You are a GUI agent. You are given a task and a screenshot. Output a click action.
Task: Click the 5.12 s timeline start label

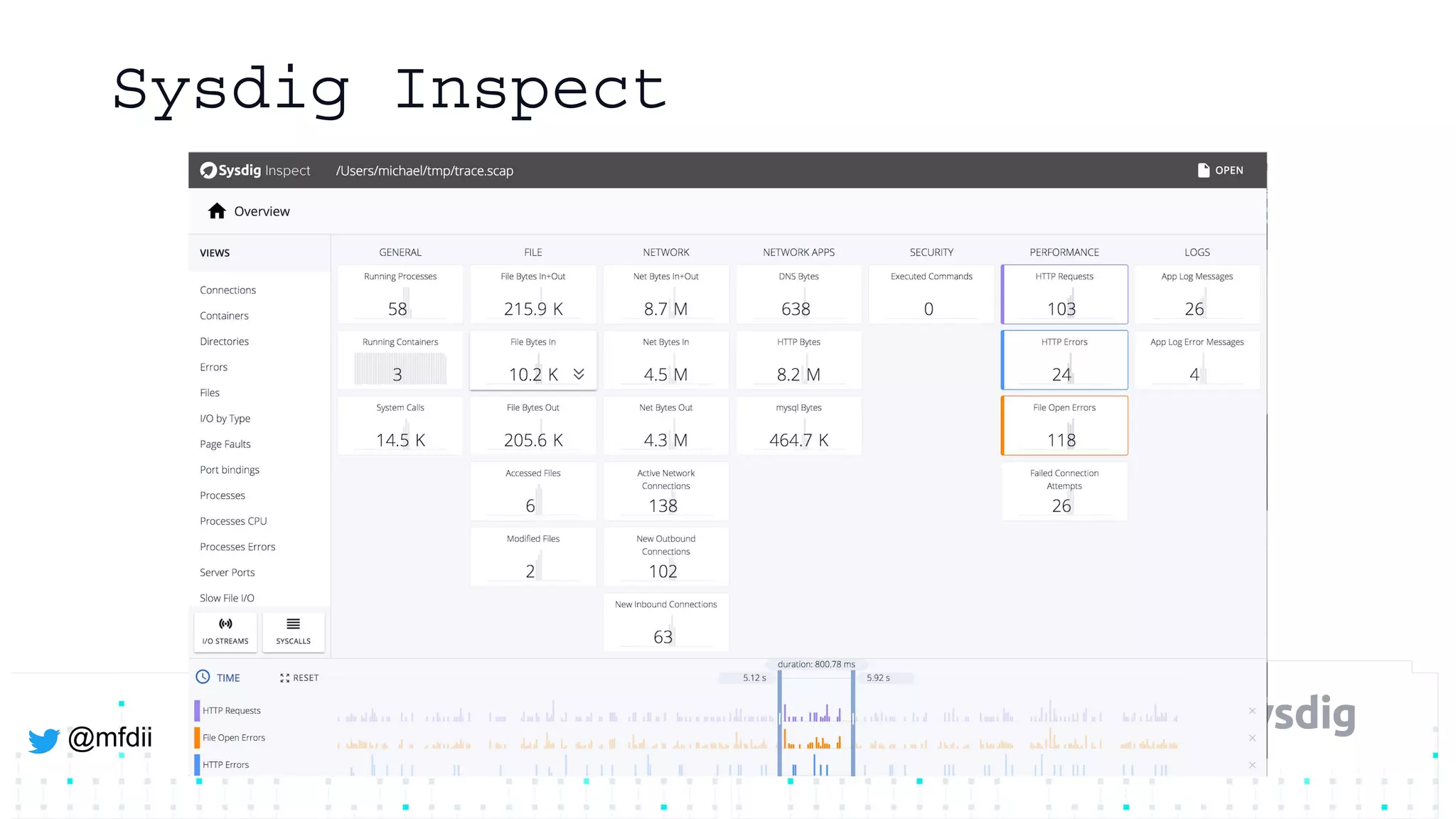tap(754, 678)
